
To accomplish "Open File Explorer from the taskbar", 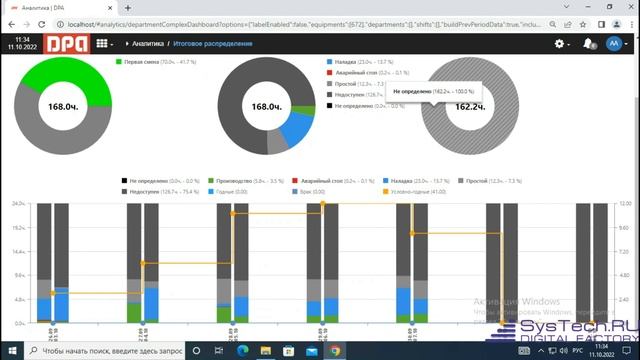I will tap(266, 351).
